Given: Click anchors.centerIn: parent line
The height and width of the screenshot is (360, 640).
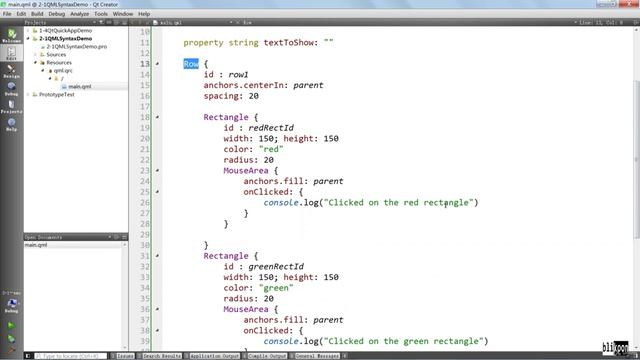Looking at the screenshot, I should pos(263,85).
